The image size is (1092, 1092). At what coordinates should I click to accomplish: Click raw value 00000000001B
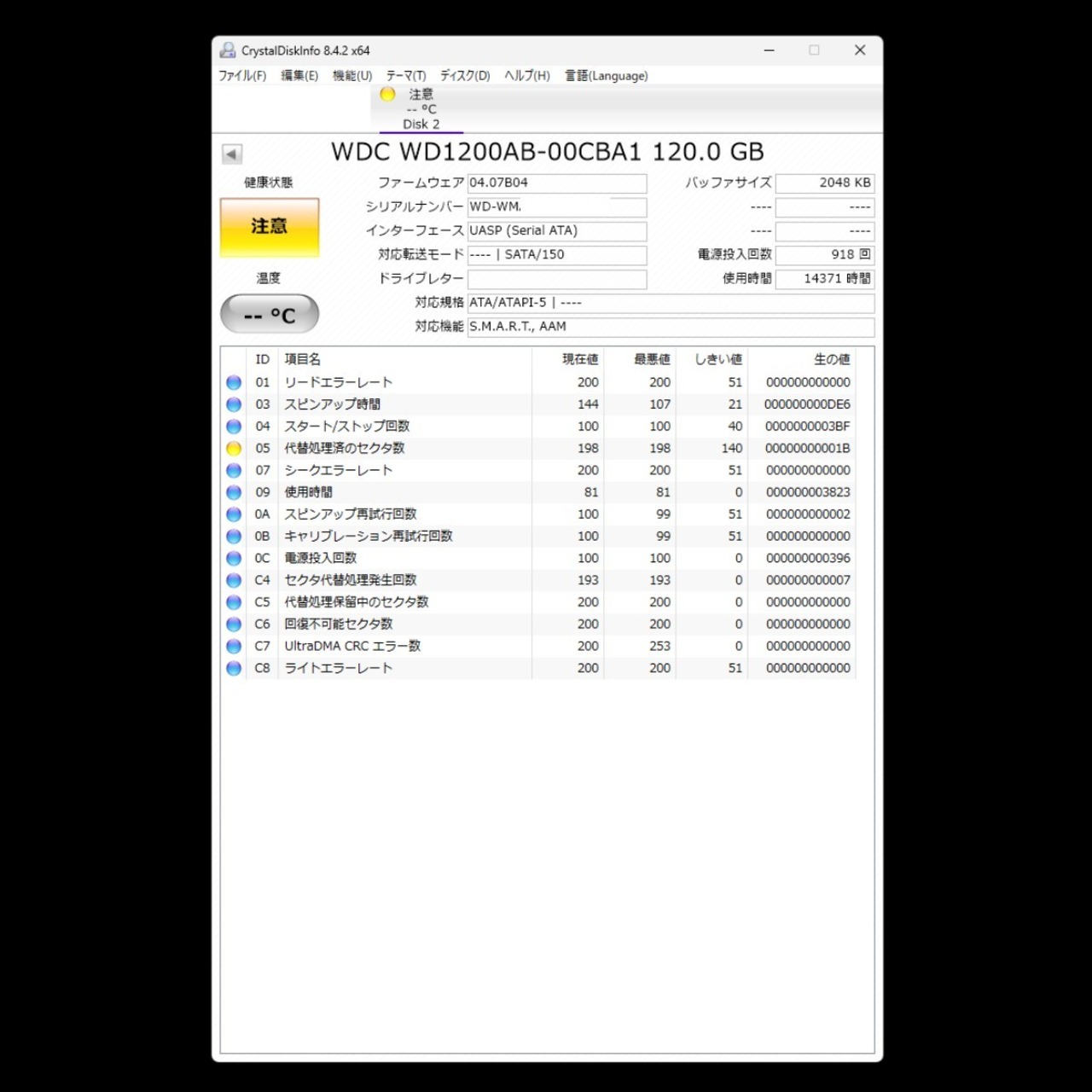pyautogui.click(x=808, y=449)
